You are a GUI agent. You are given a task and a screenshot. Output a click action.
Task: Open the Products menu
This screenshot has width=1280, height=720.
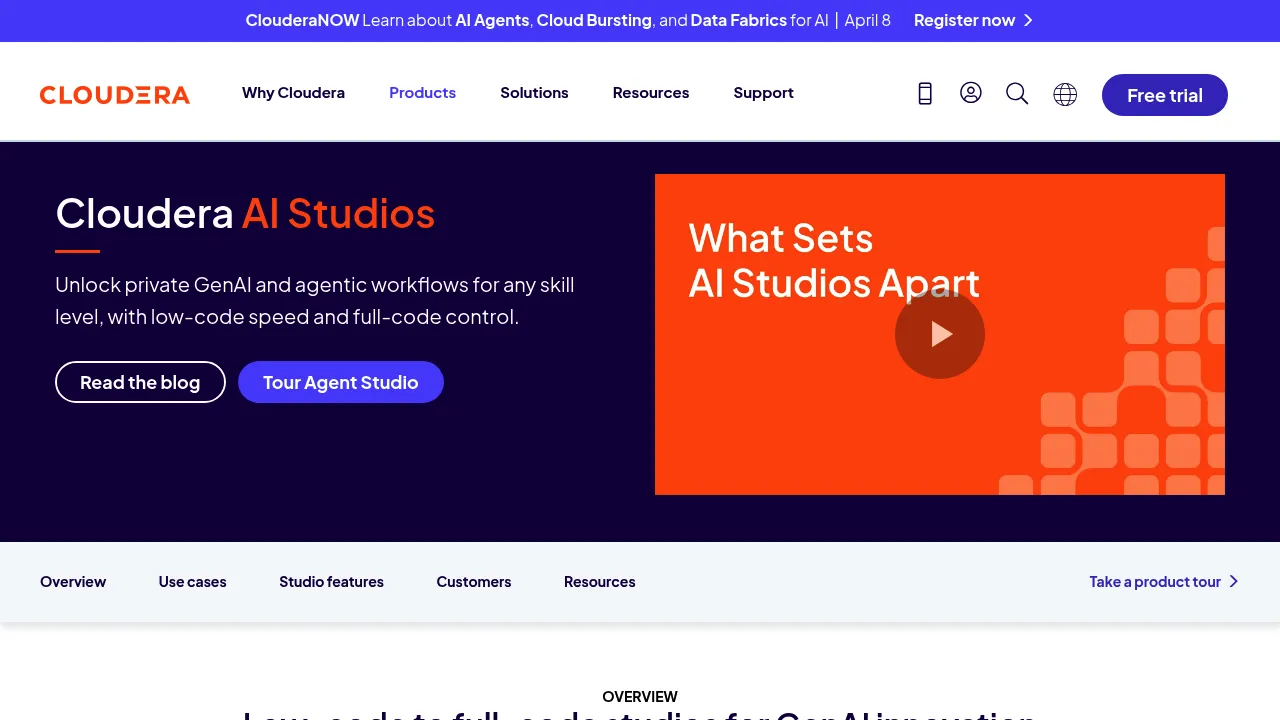pyautogui.click(x=422, y=93)
